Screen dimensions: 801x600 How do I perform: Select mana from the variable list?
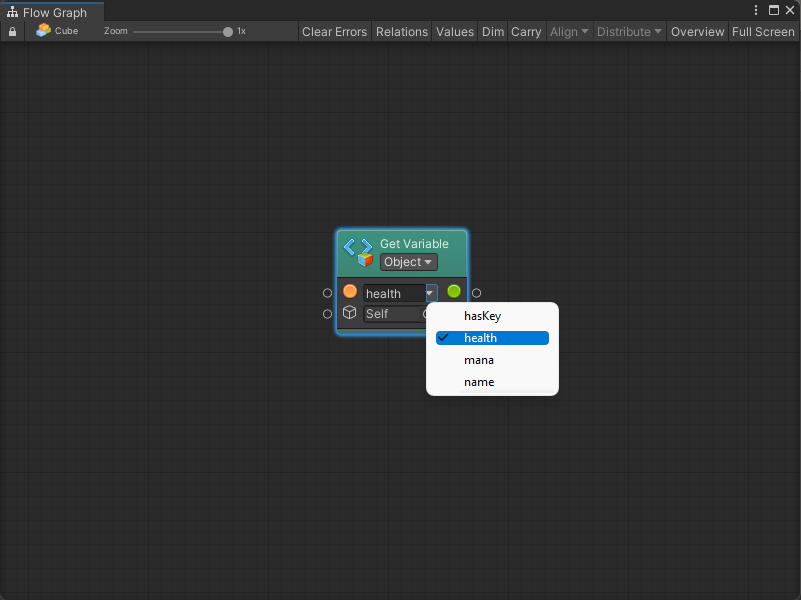pos(479,360)
